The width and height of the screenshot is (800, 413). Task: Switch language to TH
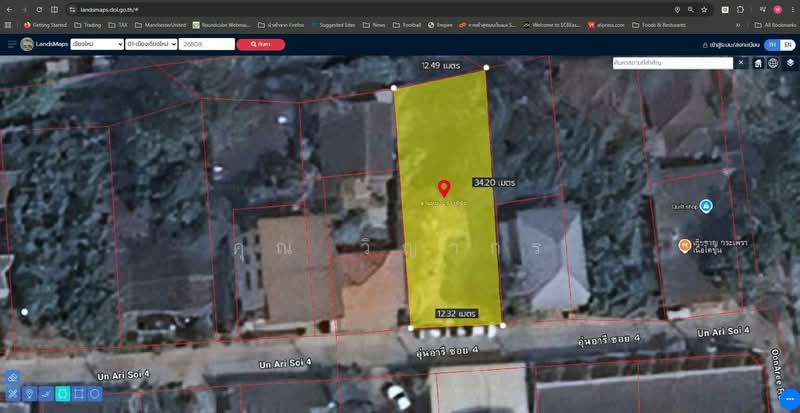[772, 45]
